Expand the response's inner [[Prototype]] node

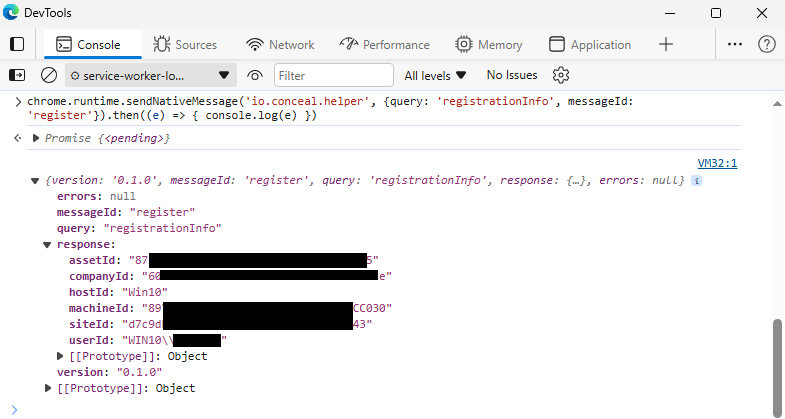tap(60, 356)
